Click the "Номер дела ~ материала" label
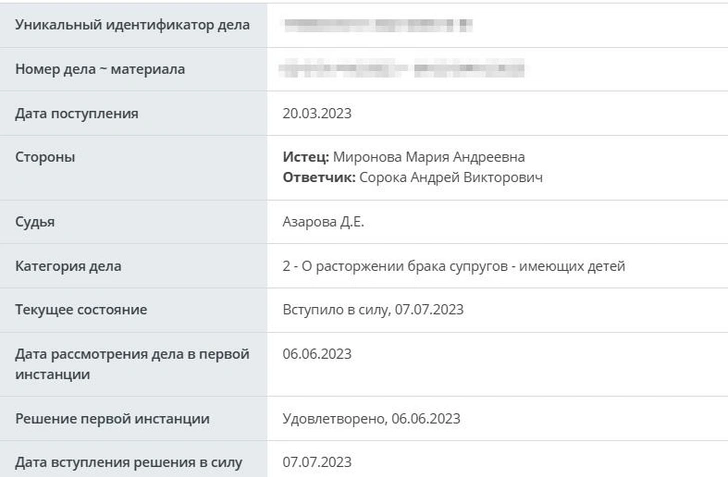The width and height of the screenshot is (728, 477). [x=100, y=69]
